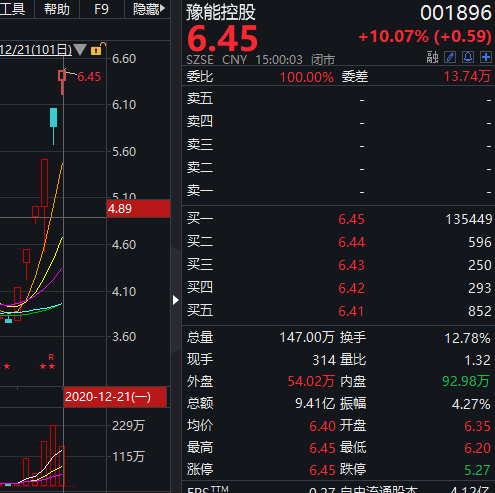Click the 买二 volume 596

480,242
